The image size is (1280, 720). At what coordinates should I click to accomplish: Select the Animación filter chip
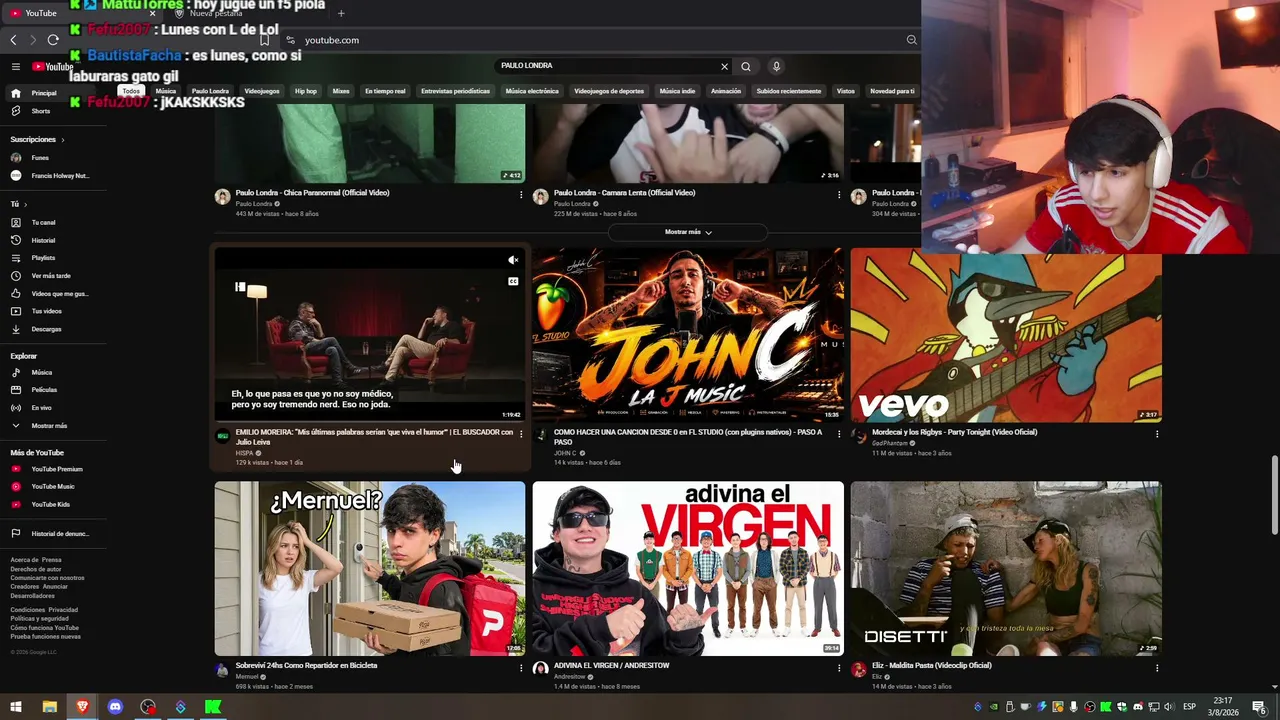[x=726, y=91]
